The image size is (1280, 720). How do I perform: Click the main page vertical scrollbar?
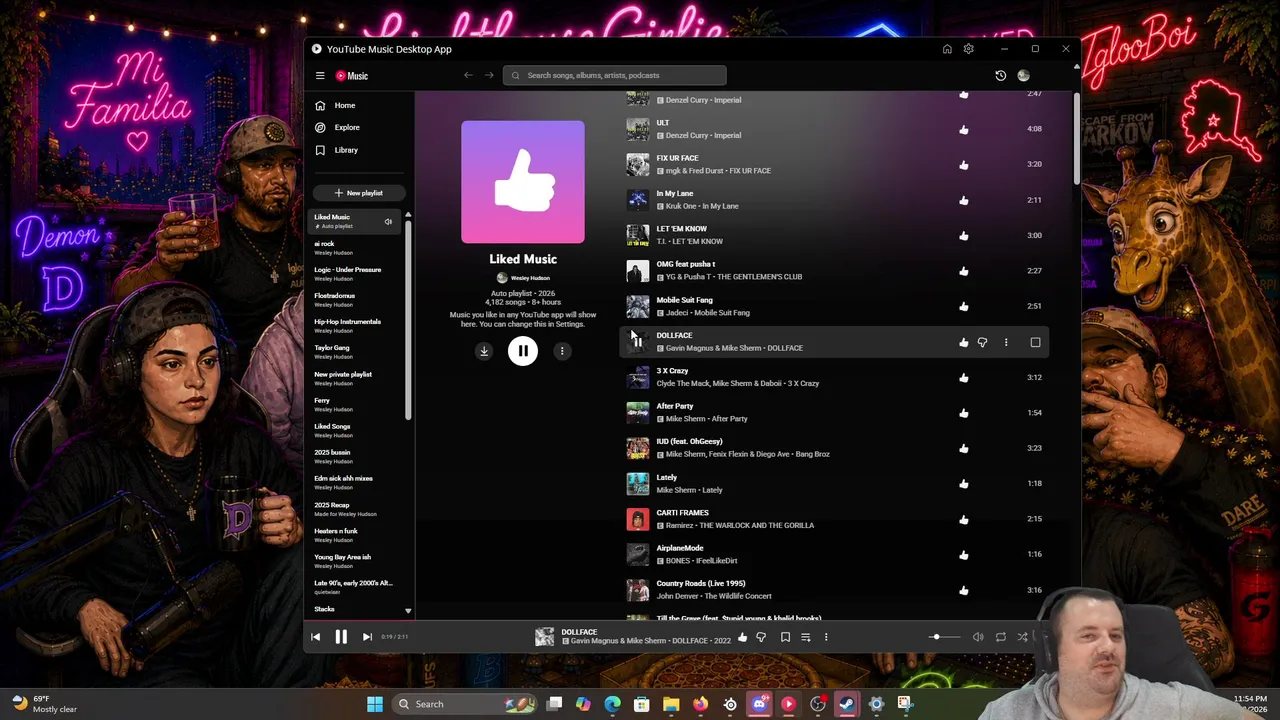coord(1076,140)
